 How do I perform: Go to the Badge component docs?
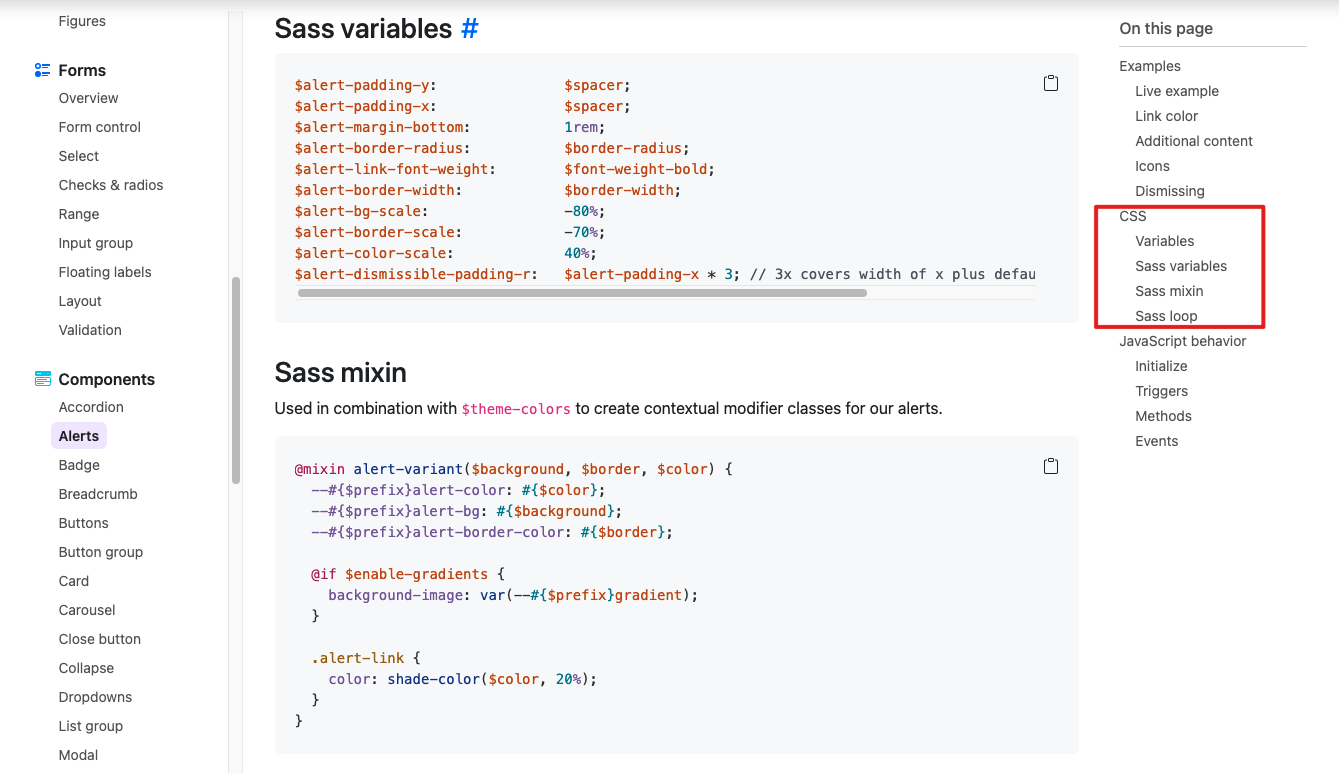tap(79, 465)
